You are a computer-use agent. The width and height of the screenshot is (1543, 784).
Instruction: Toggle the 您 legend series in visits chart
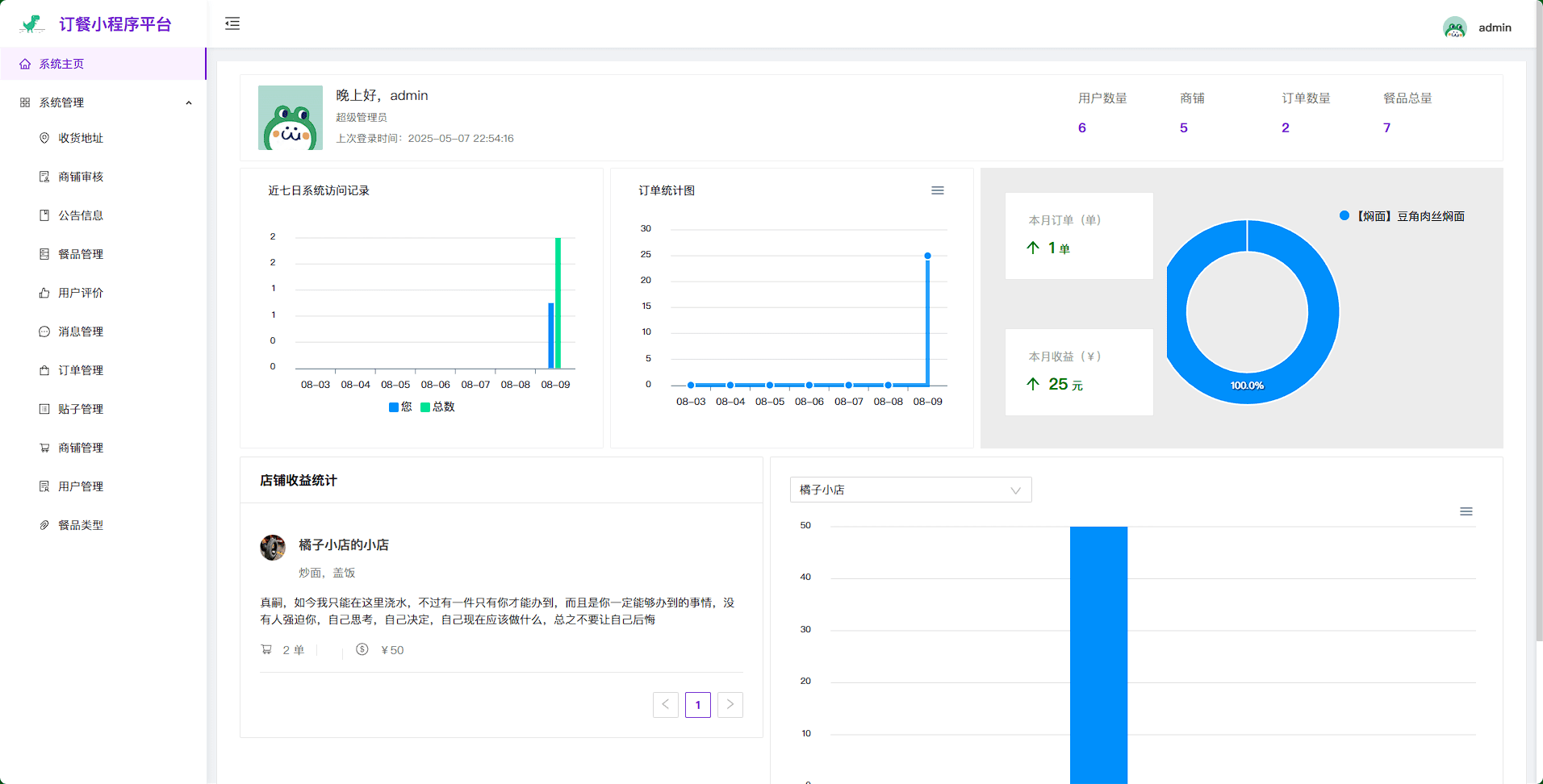pyautogui.click(x=400, y=407)
